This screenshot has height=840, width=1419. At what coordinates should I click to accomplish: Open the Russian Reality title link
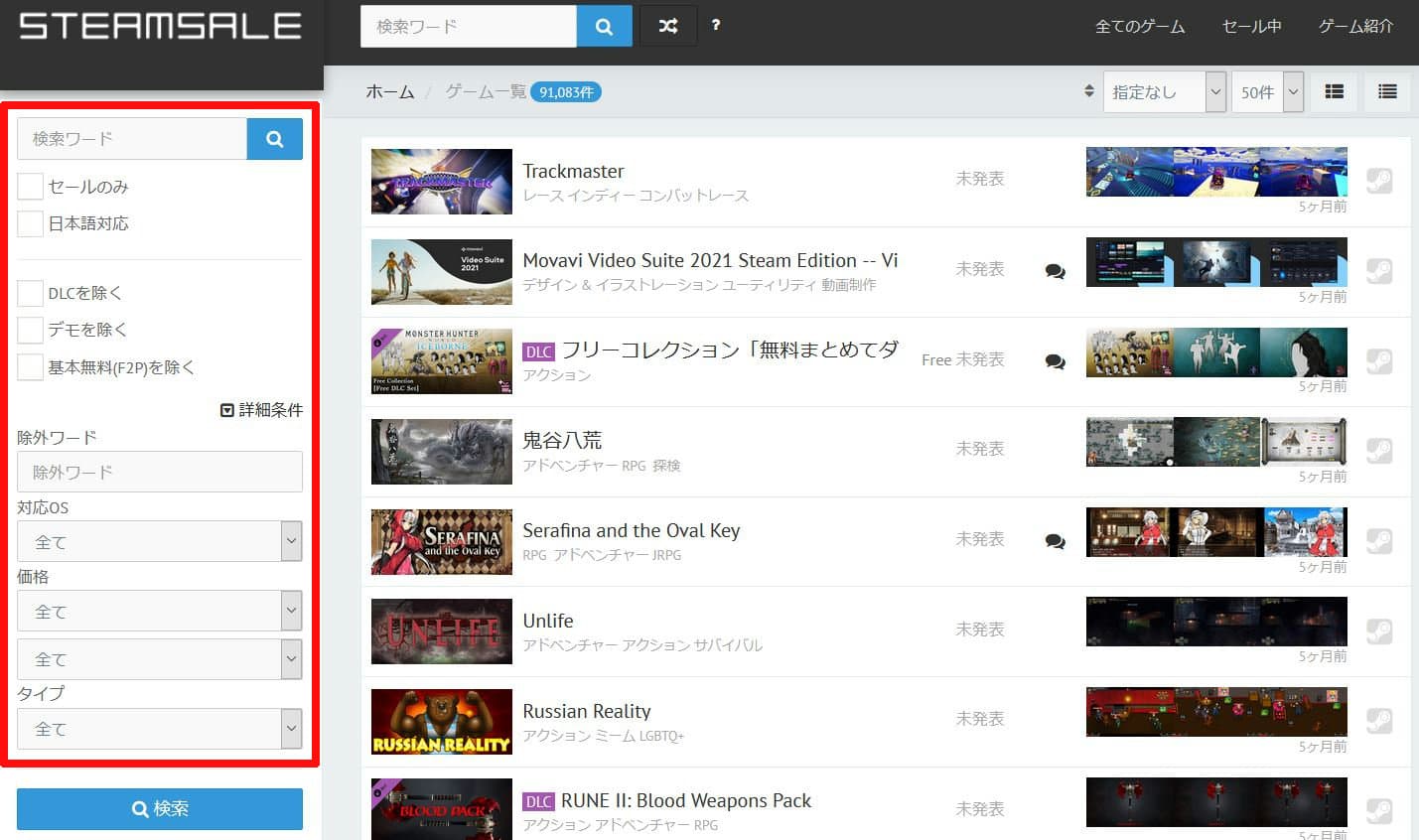pyautogui.click(x=587, y=711)
